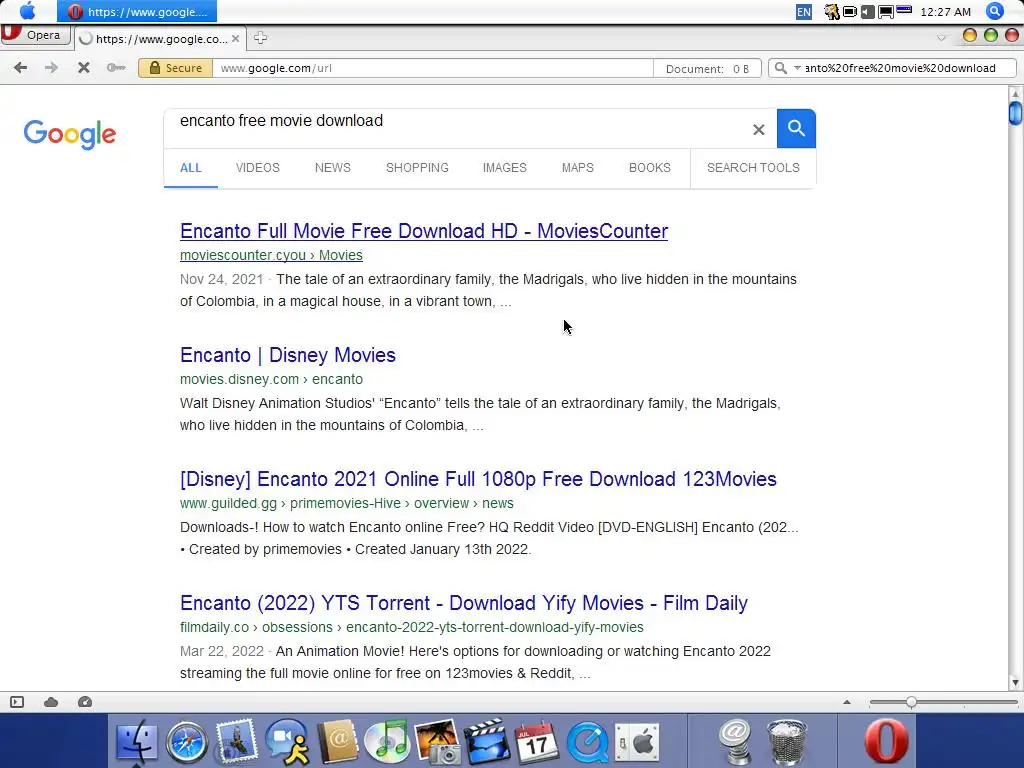Click the display monitor icon in tray
This screenshot has width=1024, height=768.
click(x=886, y=12)
